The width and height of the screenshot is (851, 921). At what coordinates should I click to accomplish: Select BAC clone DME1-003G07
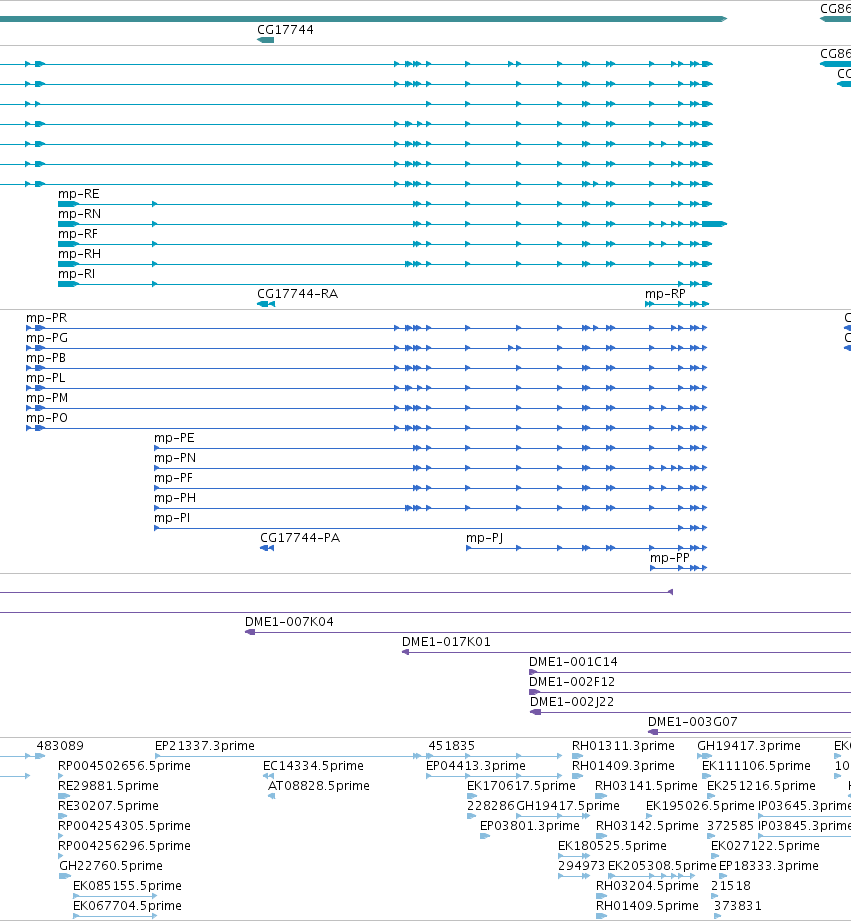[749, 732]
